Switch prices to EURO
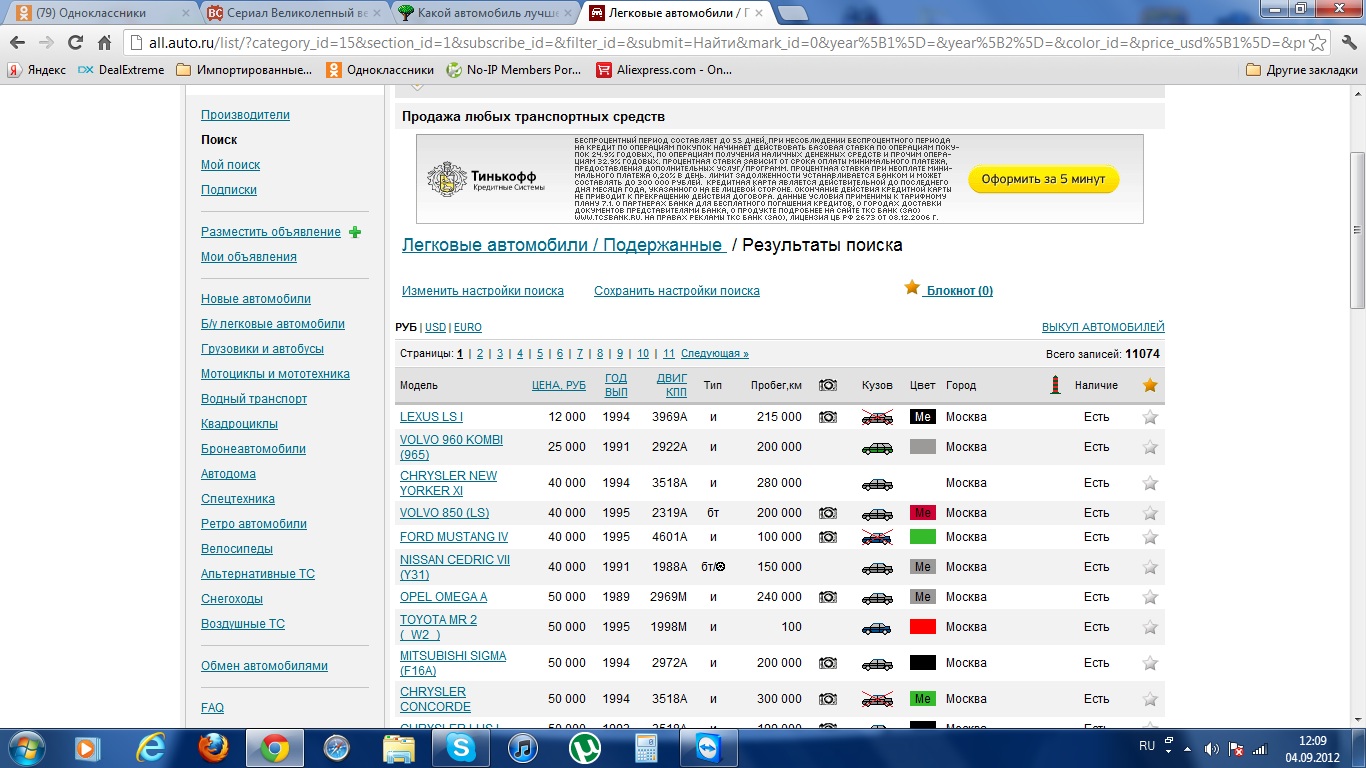This screenshot has width=1366, height=768. 467,327
